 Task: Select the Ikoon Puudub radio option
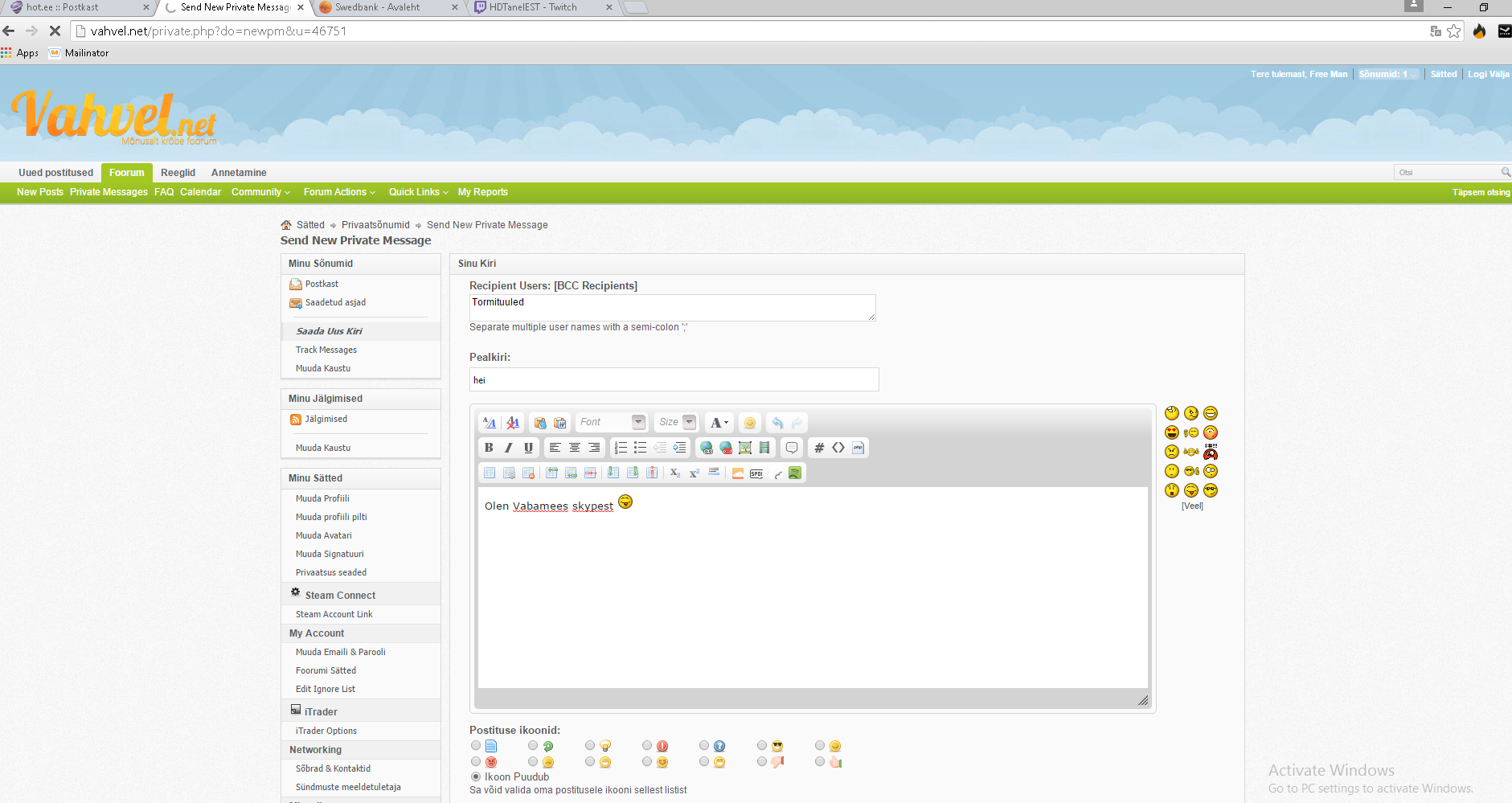coord(476,776)
